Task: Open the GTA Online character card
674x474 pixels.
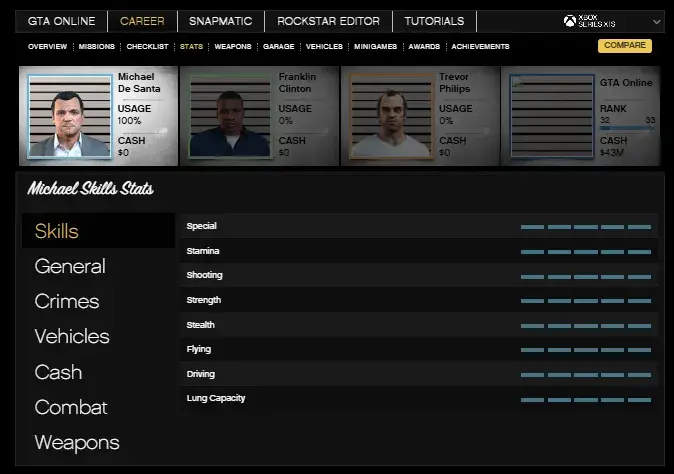Action: (x=582, y=116)
